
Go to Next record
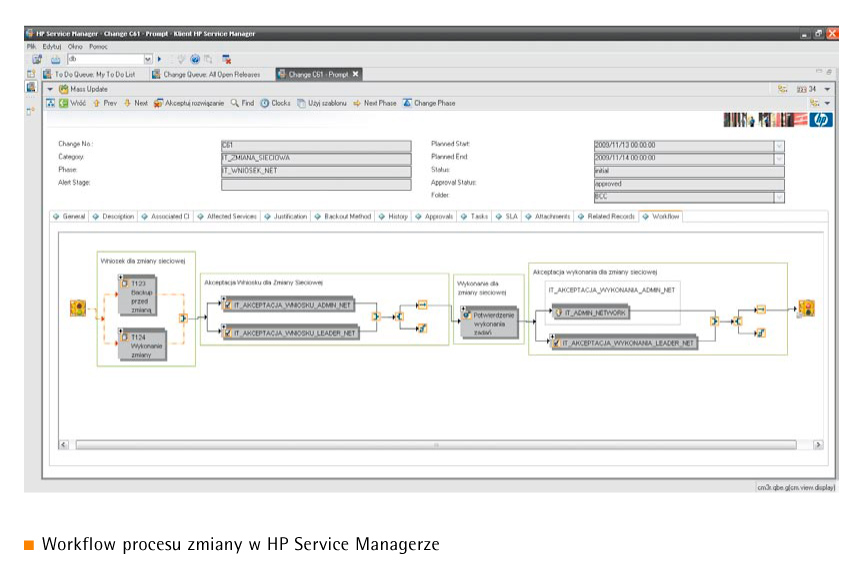click(136, 103)
